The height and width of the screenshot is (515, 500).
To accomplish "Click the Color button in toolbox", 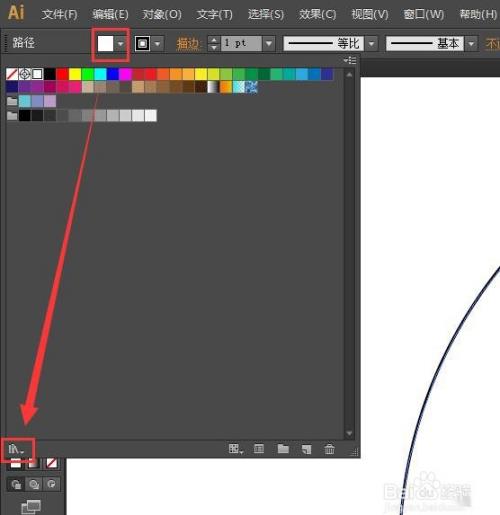I will (x=16, y=463).
